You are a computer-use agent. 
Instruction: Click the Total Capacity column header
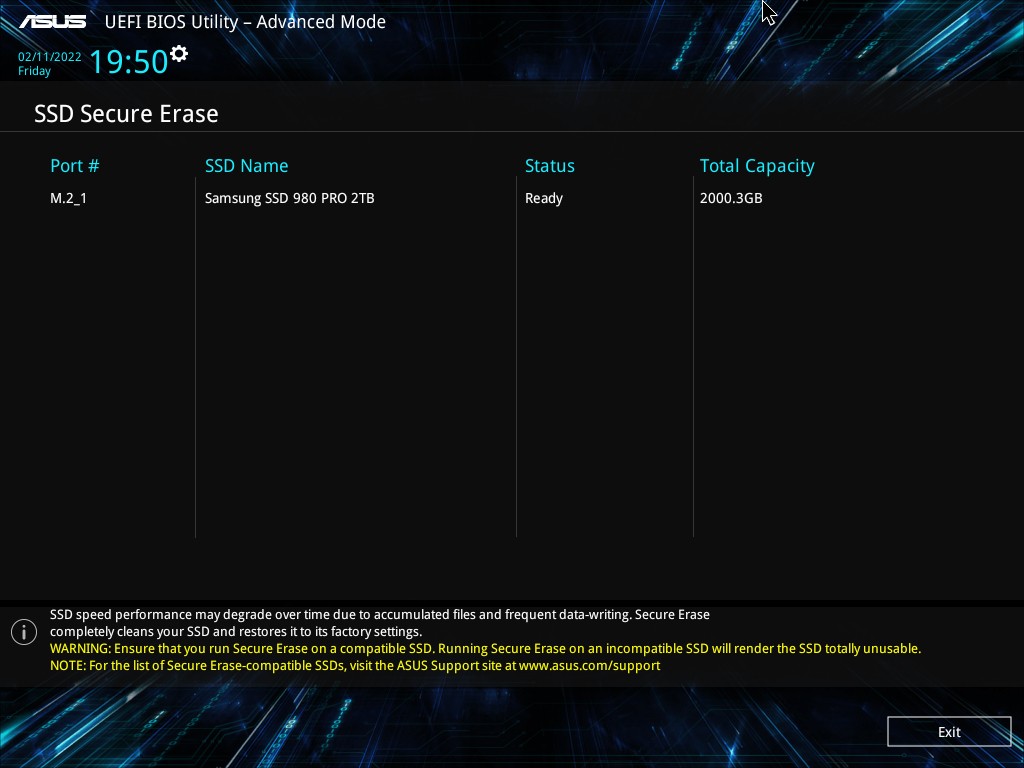[757, 166]
